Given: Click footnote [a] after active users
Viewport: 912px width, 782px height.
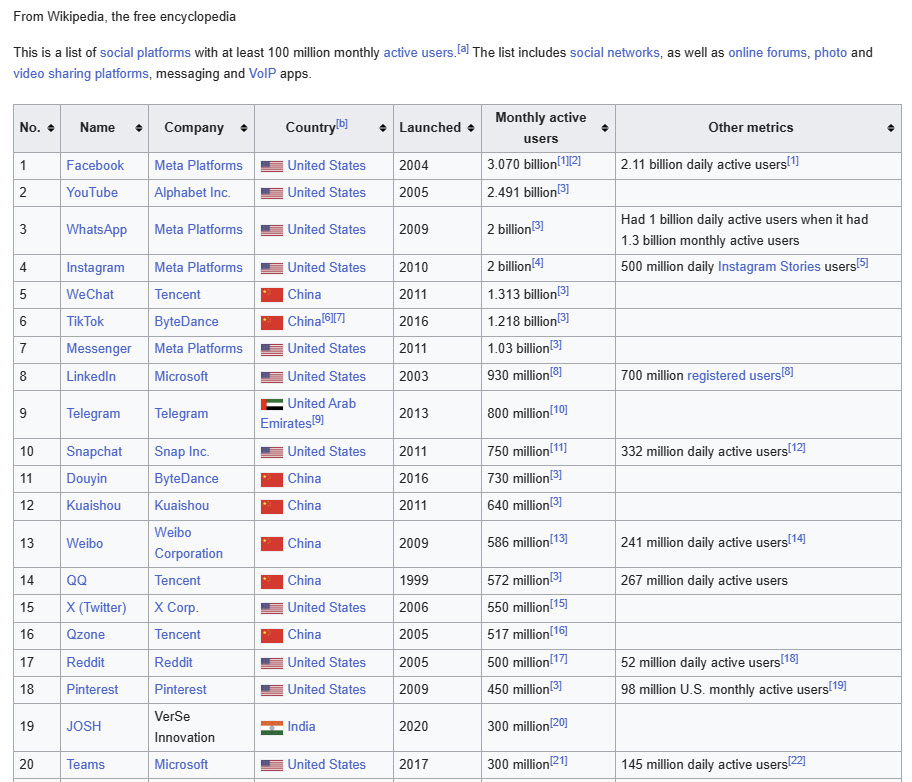Looking at the screenshot, I should coord(461,47).
